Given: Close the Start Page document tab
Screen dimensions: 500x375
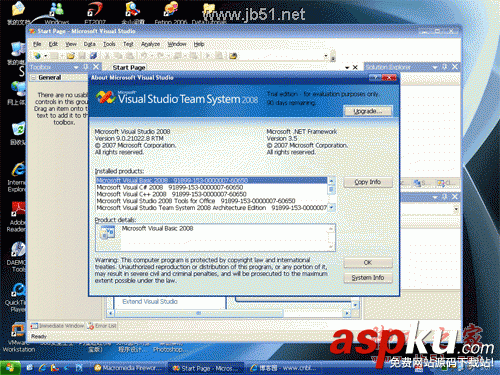Looking at the screenshot, I should [x=355, y=67].
